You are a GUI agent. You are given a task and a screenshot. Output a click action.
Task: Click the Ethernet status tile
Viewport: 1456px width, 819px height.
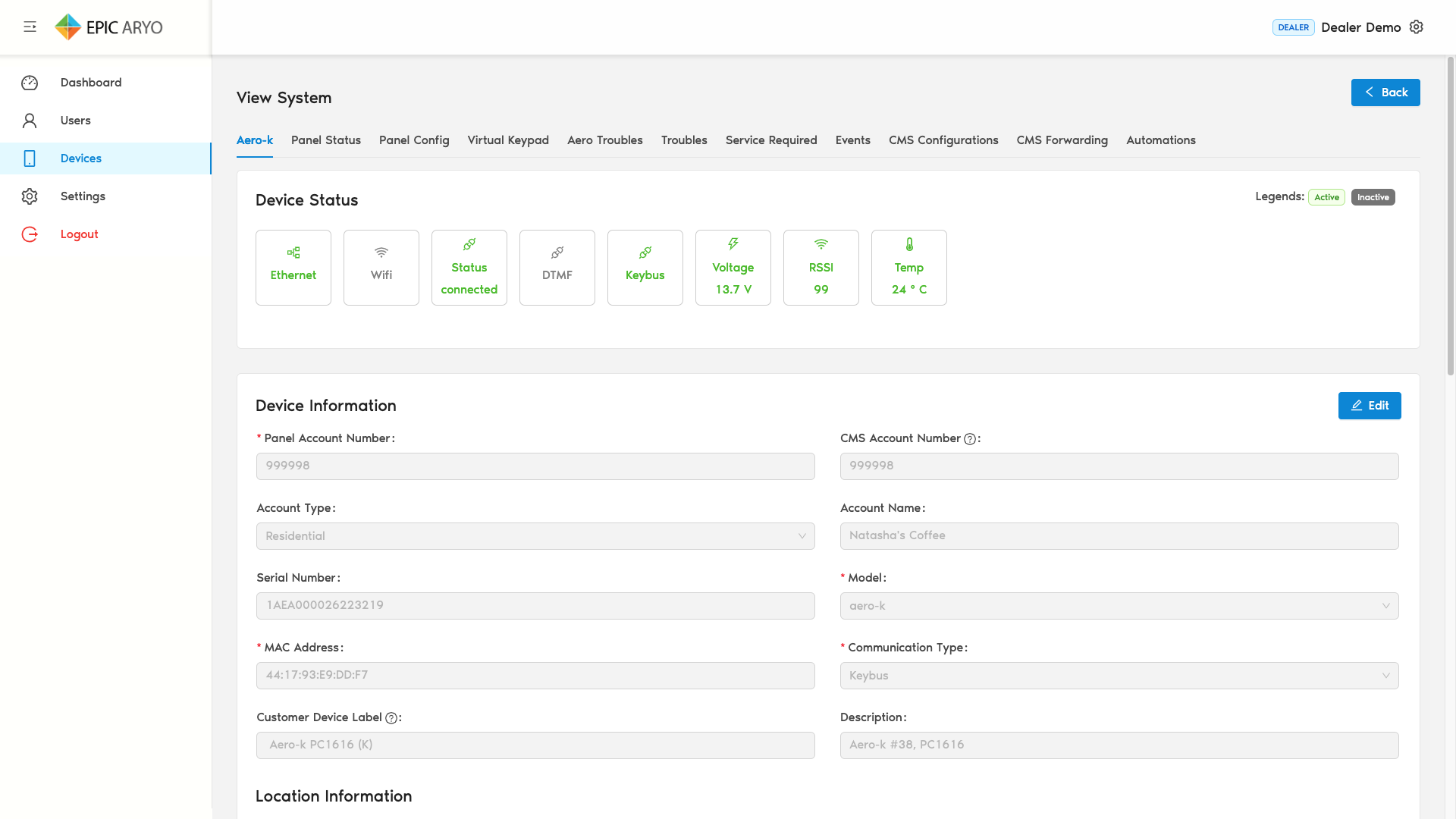tap(293, 268)
